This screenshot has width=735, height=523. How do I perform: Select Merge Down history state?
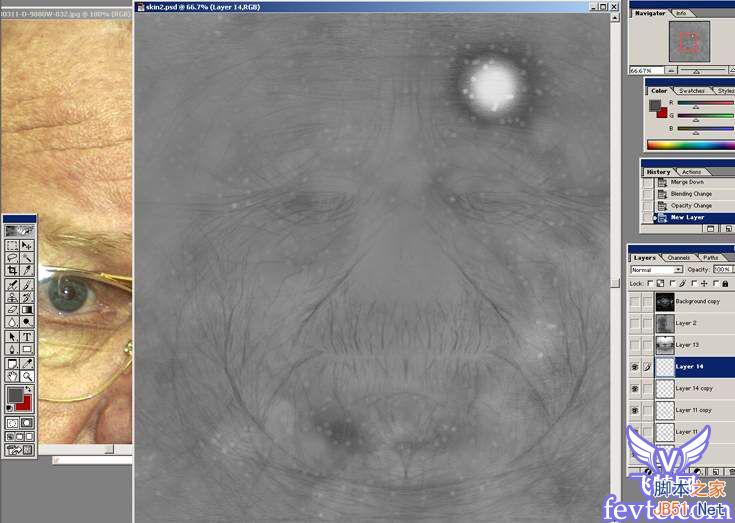coord(694,182)
